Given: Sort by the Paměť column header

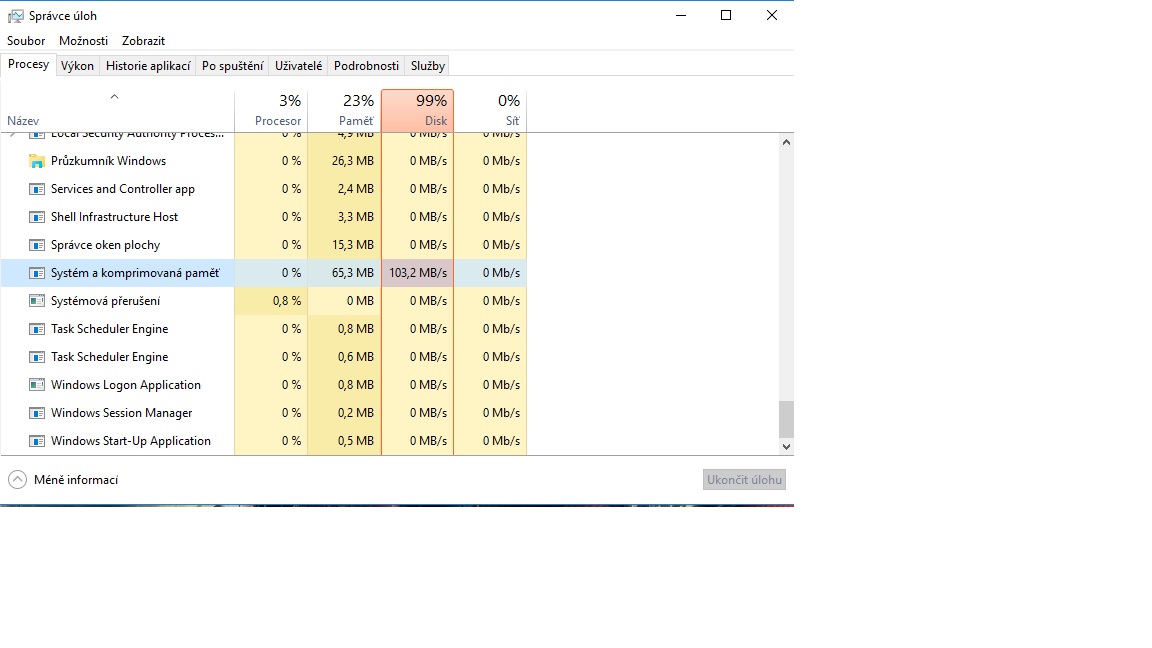Looking at the screenshot, I should 345,111.
